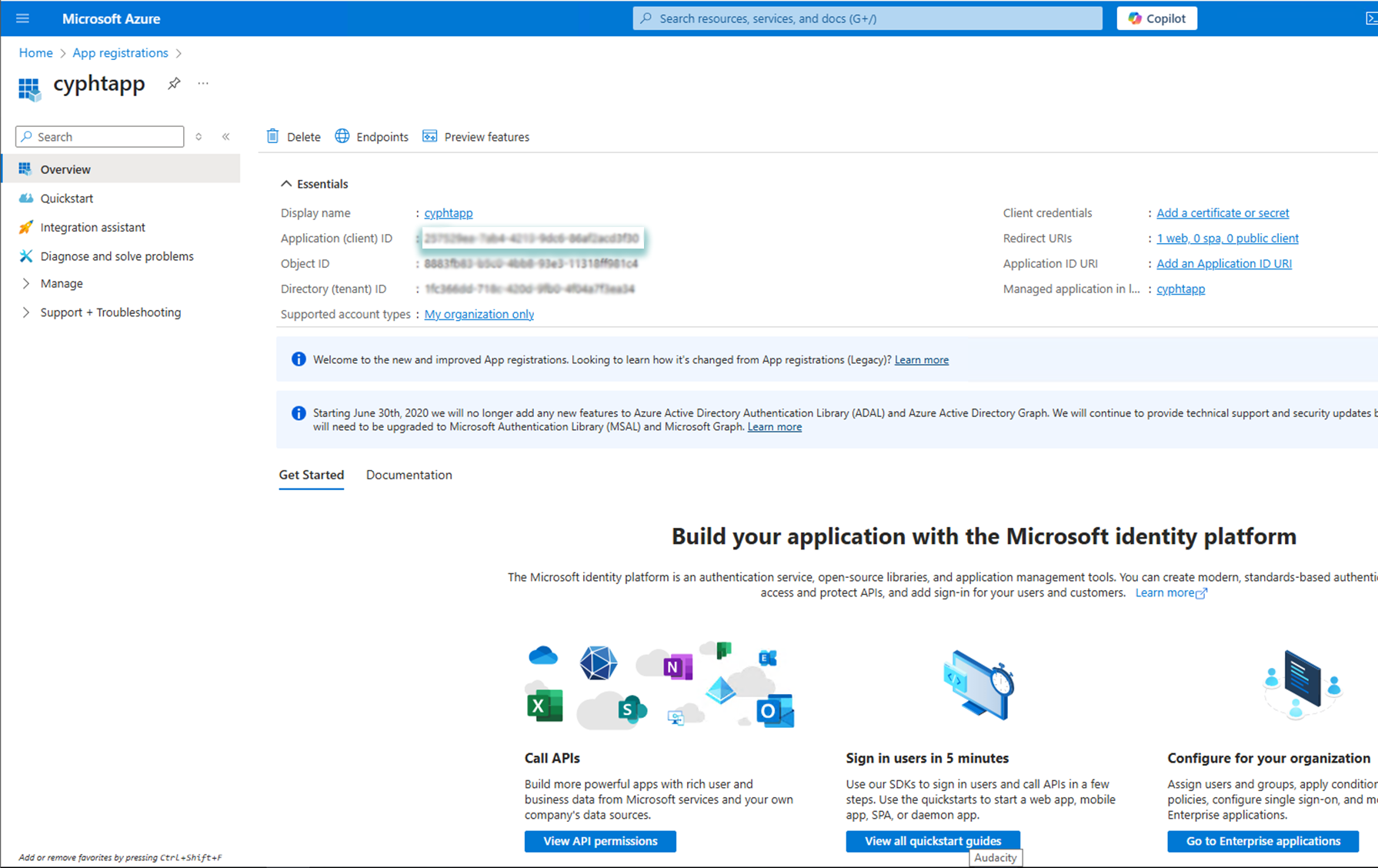This screenshot has height=868, width=1378.
Task: Click the Integration assistant rocket icon
Action: [25, 227]
